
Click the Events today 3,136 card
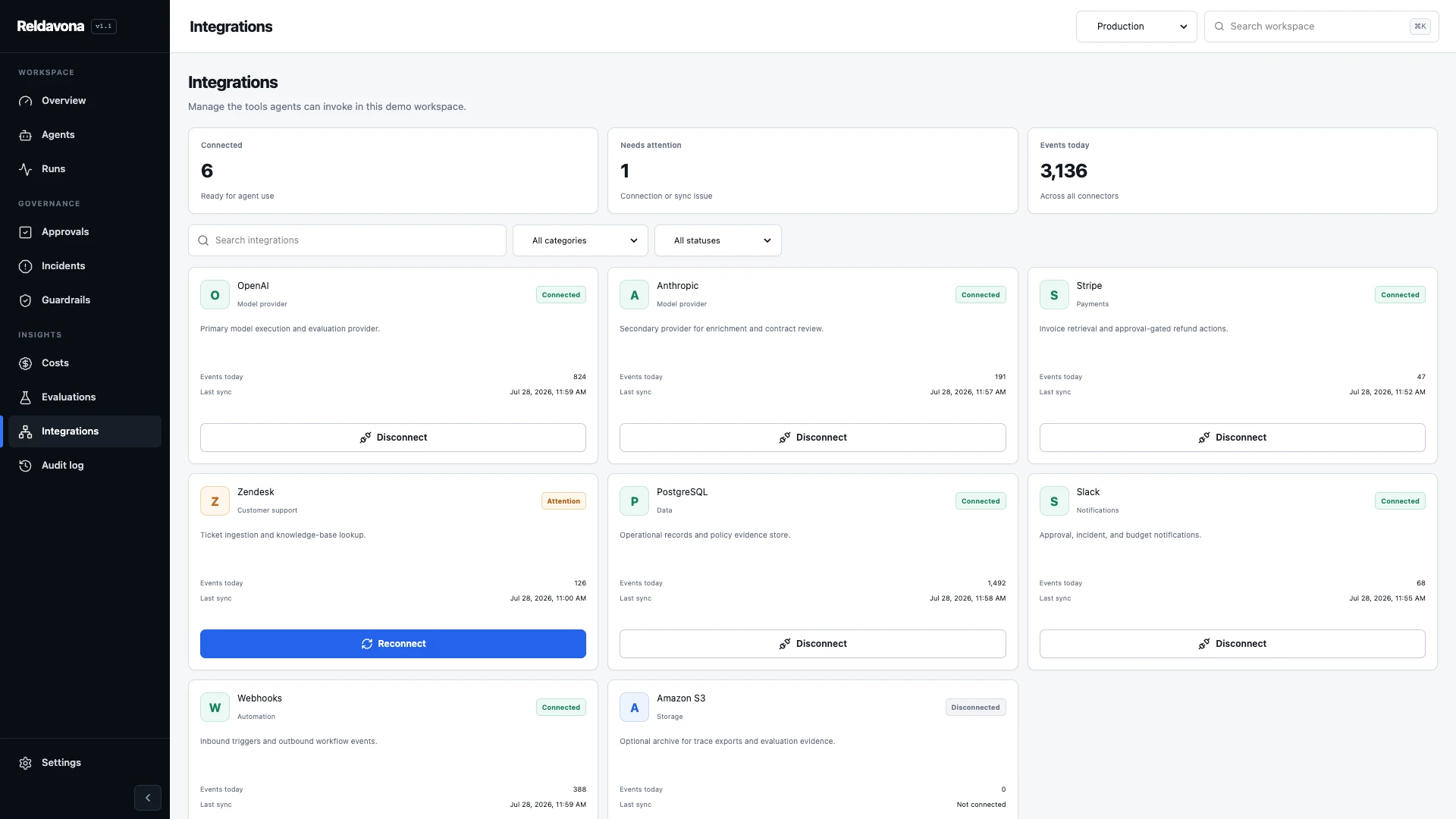[x=1232, y=171]
